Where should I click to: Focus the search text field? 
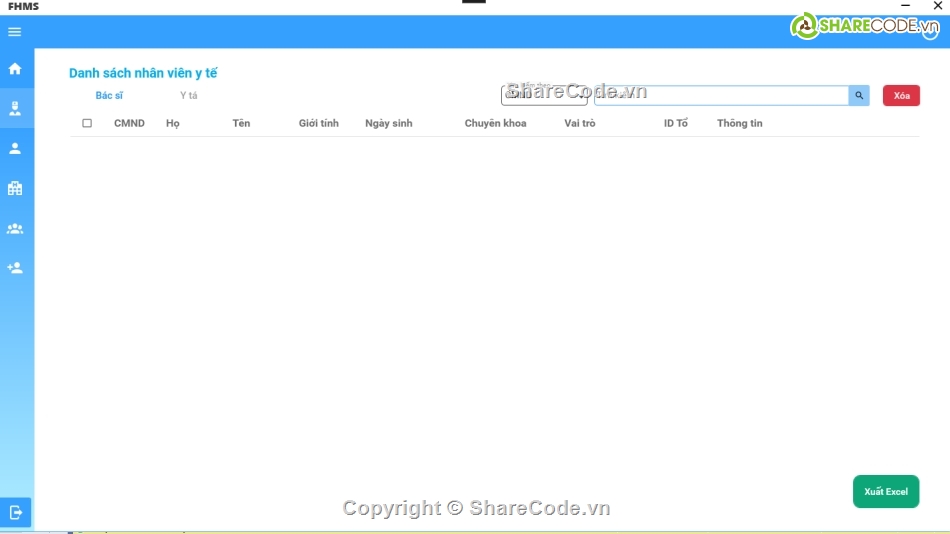(x=720, y=96)
